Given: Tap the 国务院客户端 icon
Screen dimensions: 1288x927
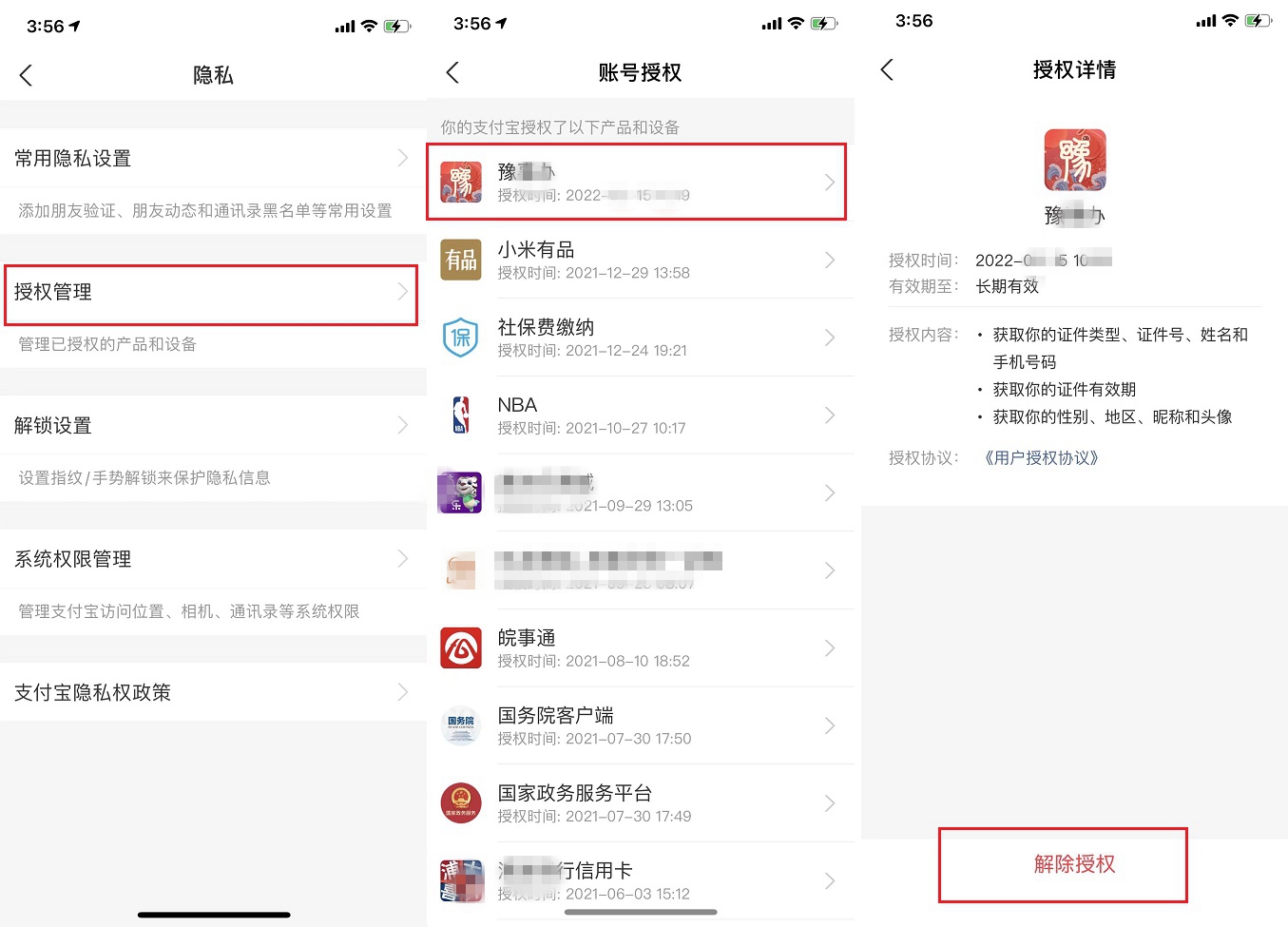Looking at the screenshot, I should 461,725.
